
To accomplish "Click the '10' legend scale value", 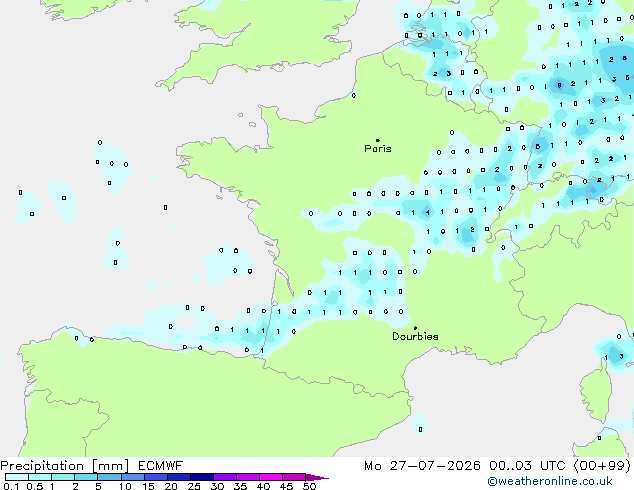I will (x=125, y=486).
